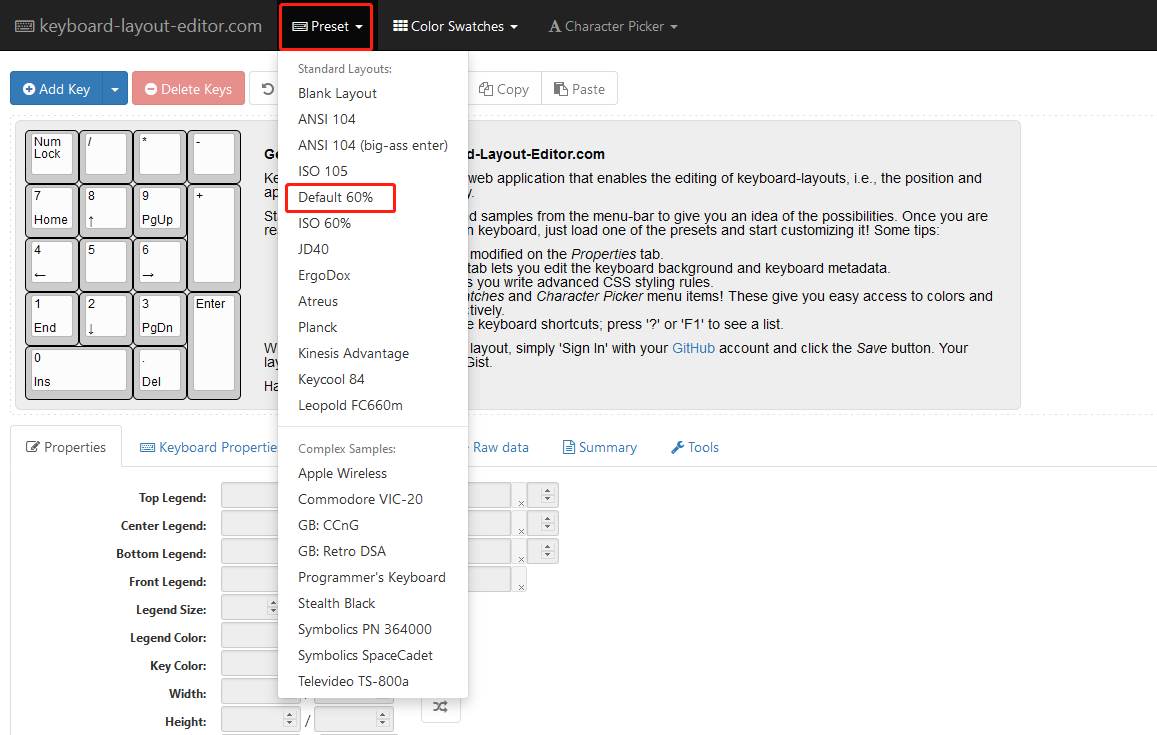Select ANSI 104 preset

point(327,120)
